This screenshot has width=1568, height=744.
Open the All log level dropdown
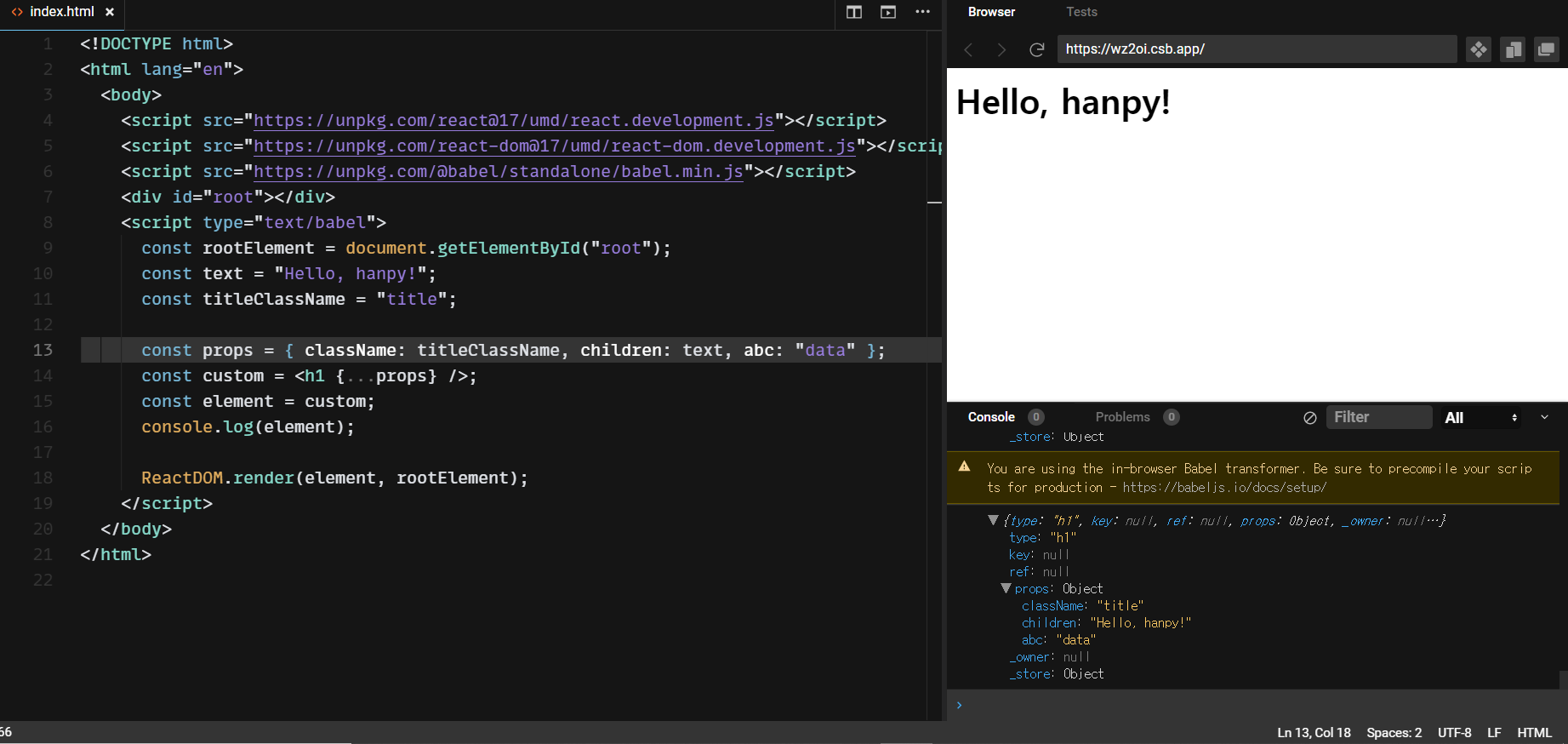pyautogui.click(x=1481, y=417)
